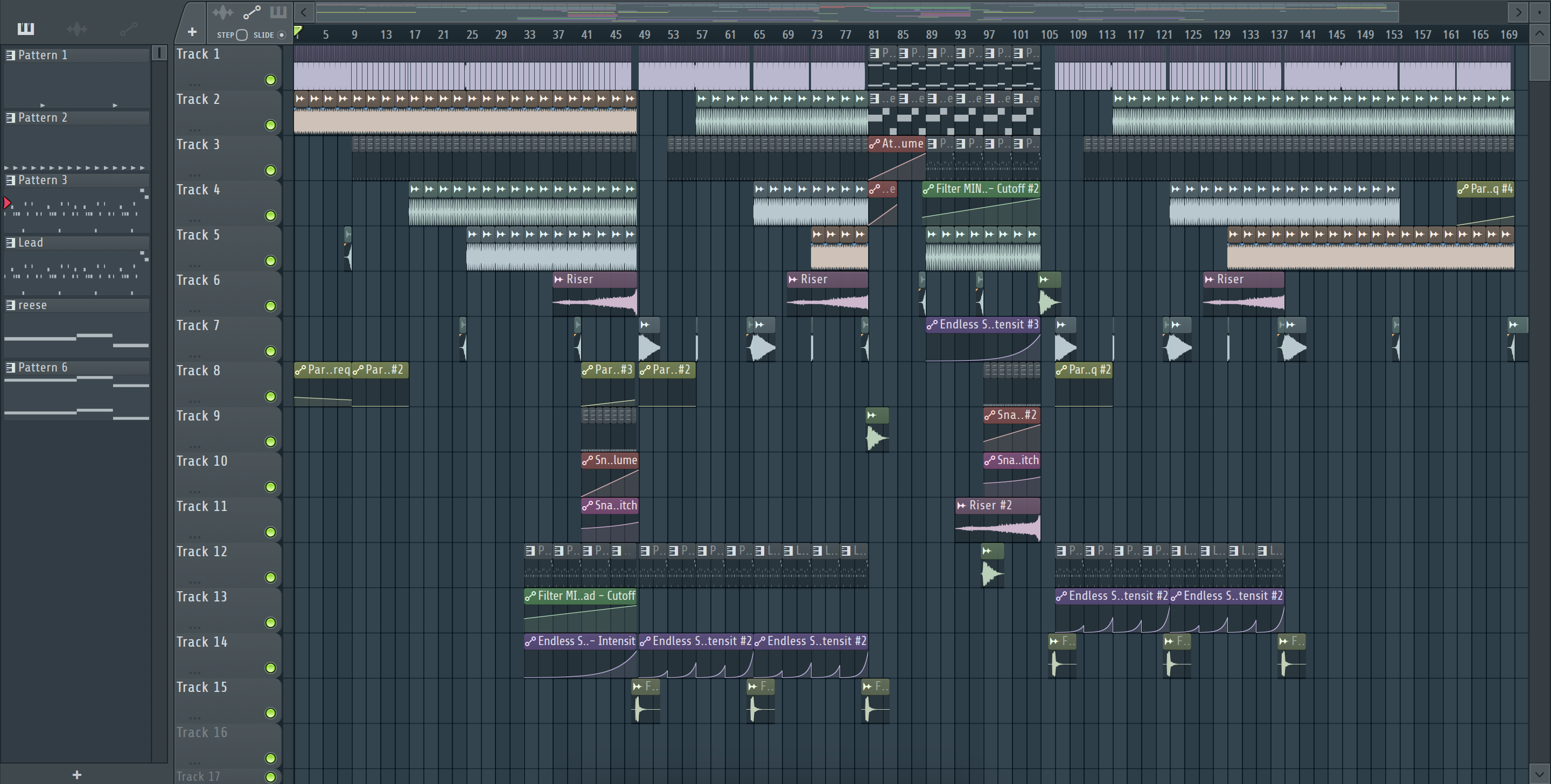Jump to bar 49 on the timeline ruler

(x=644, y=34)
